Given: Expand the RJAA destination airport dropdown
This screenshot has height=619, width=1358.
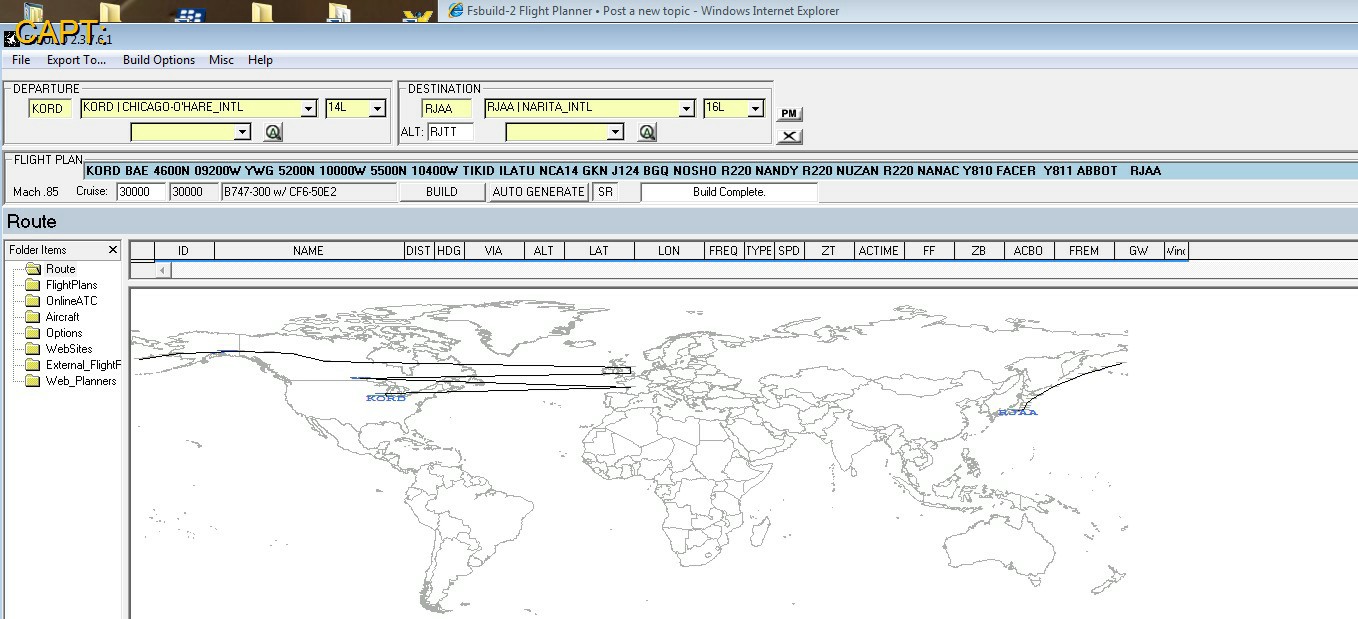Looking at the screenshot, I should coord(686,108).
